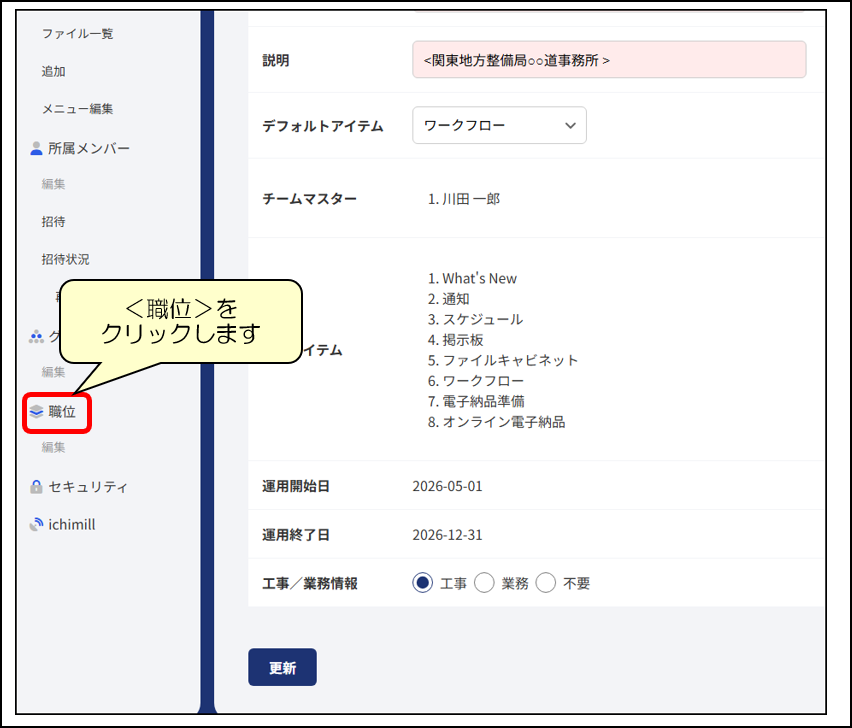852x728 pixels.
Task: Open the ichimill menu label
Action: point(72,525)
